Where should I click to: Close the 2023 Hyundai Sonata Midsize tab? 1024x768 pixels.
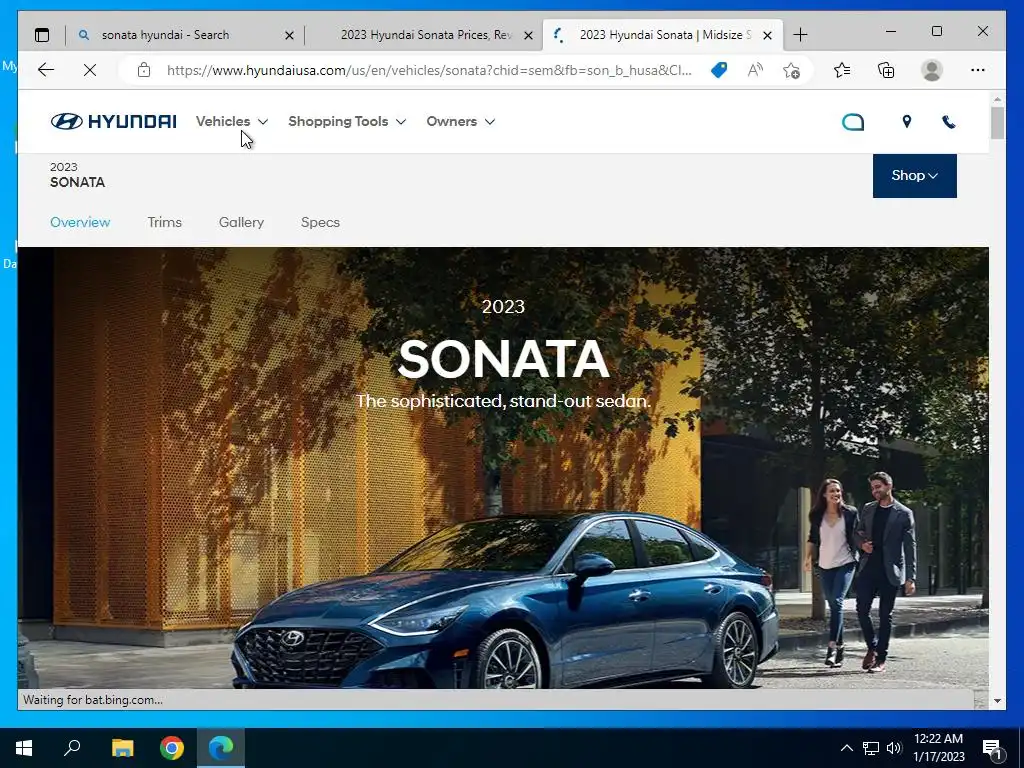tap(768, 35)
